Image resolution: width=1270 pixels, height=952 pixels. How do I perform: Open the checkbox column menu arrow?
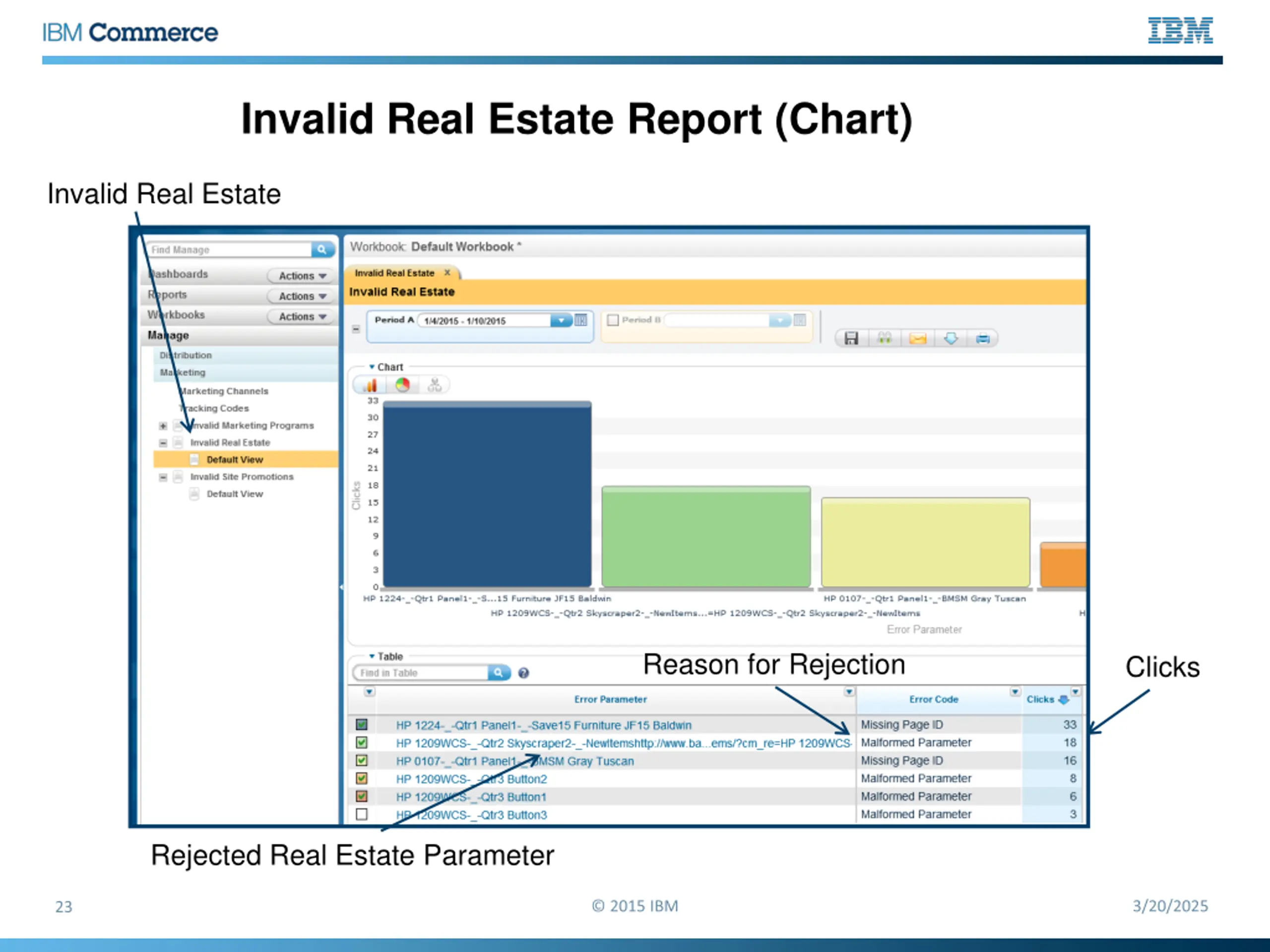click(369, 692)
